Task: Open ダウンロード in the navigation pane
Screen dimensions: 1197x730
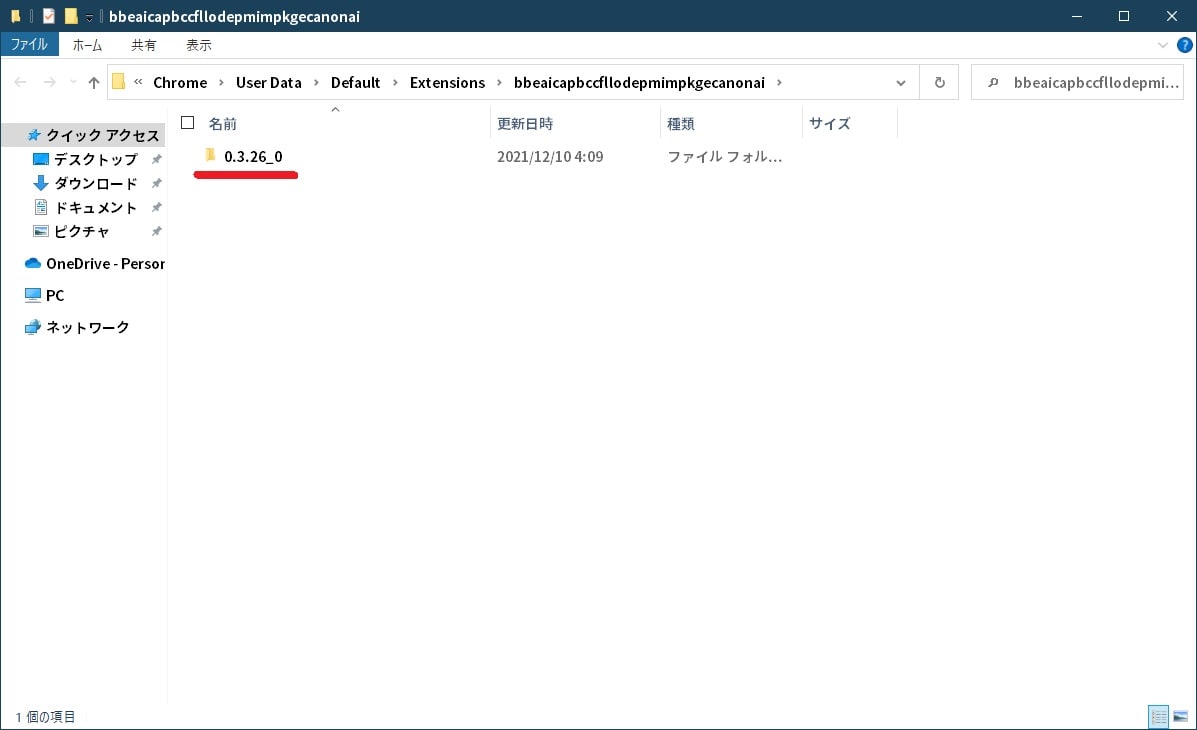Action: (x=95, y=183)
